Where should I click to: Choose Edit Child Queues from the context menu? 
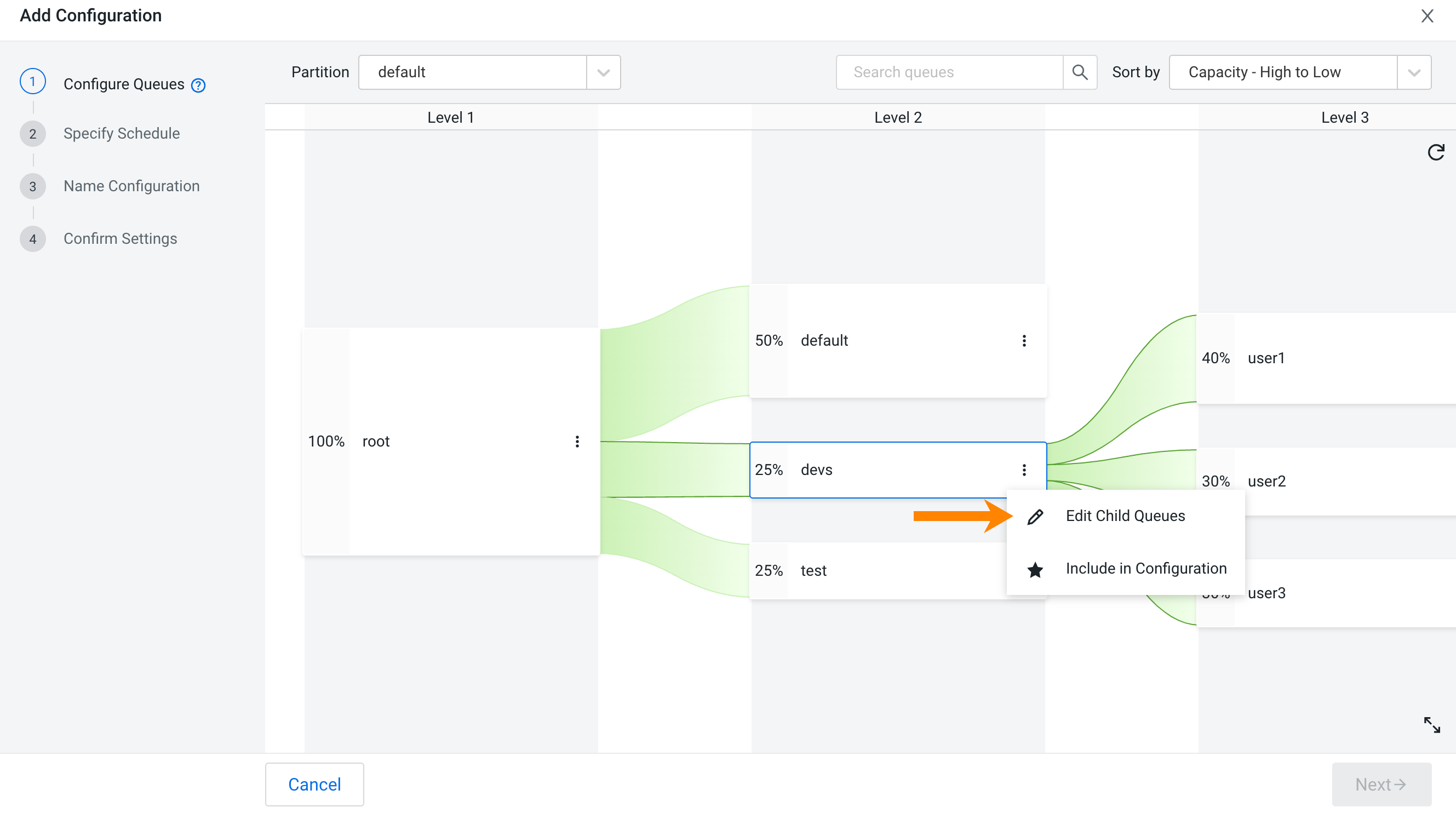click(1125, 516)
